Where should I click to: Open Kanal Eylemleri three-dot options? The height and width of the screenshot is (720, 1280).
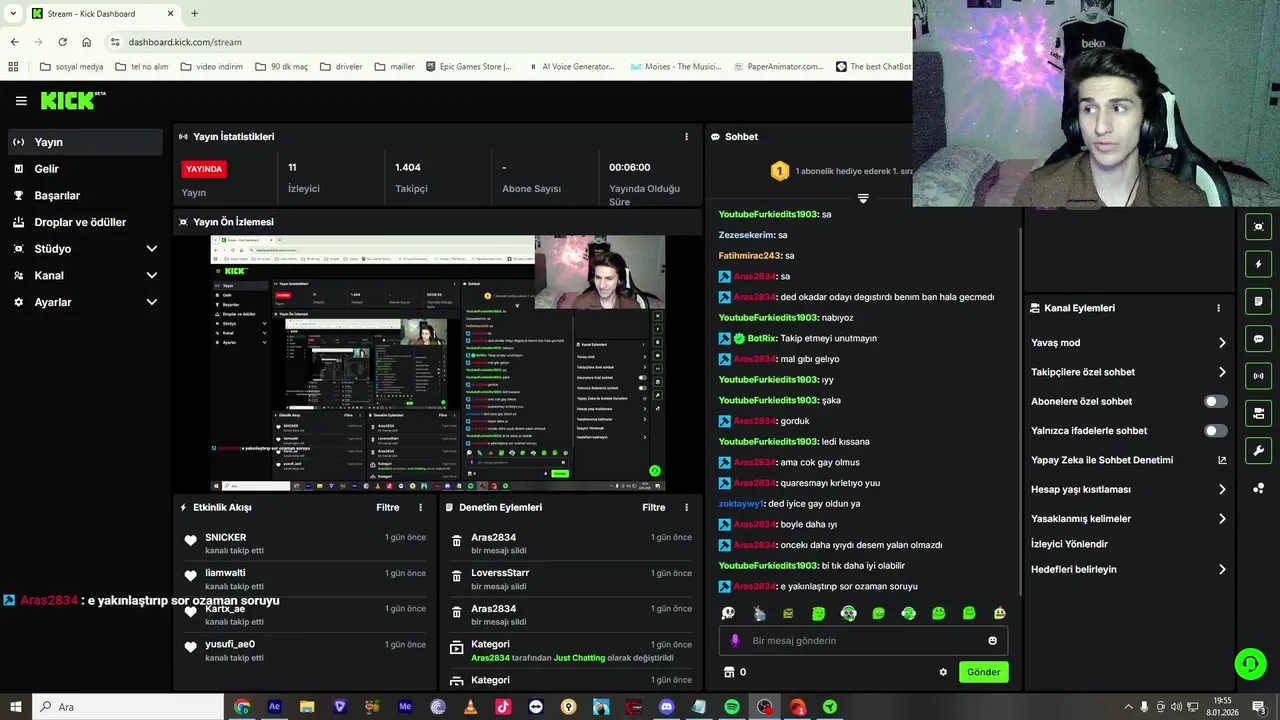(x=1218, y=308)
